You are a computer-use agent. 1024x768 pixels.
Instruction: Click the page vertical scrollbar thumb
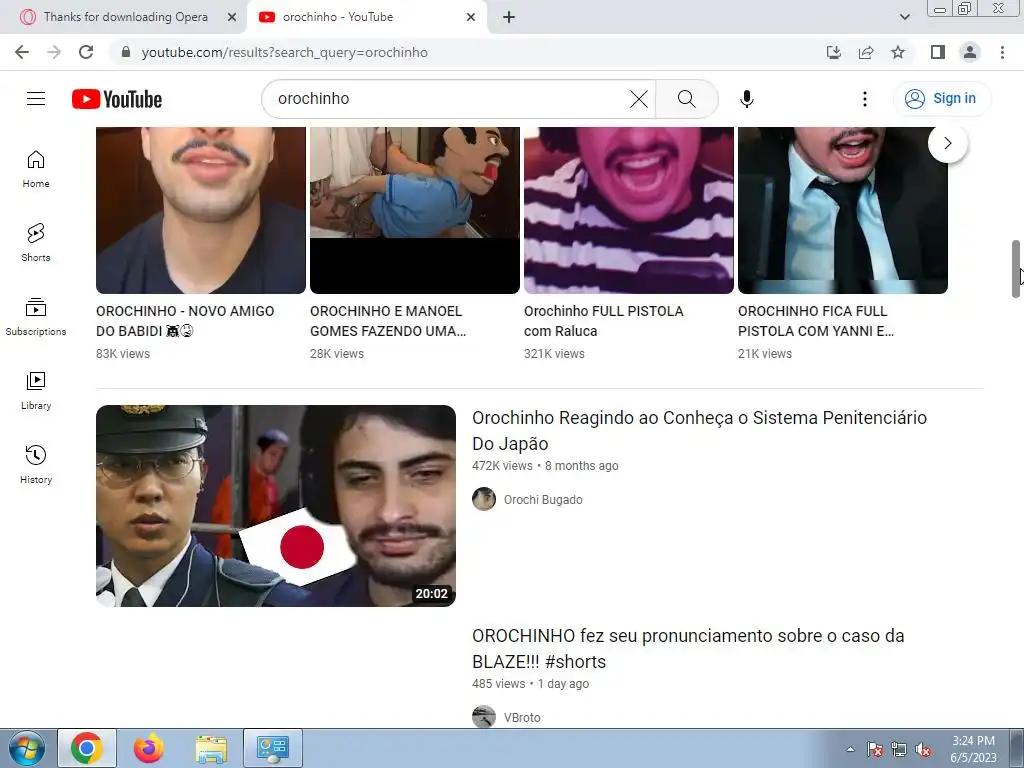1016,269
